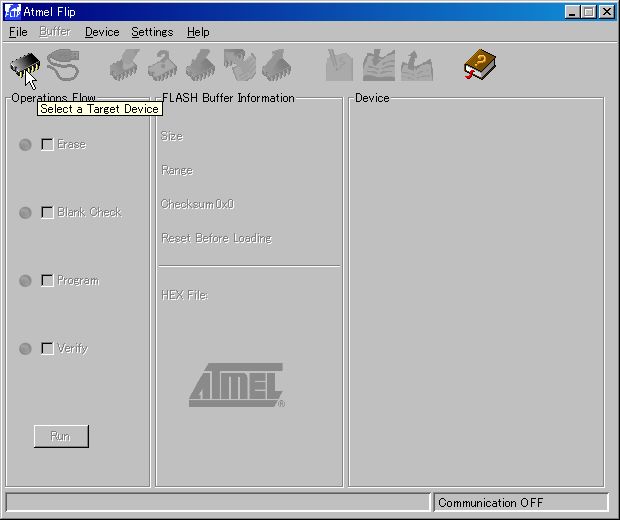620x520 pixels.
Task: Open the Device menu
Action: pos(102,32)
